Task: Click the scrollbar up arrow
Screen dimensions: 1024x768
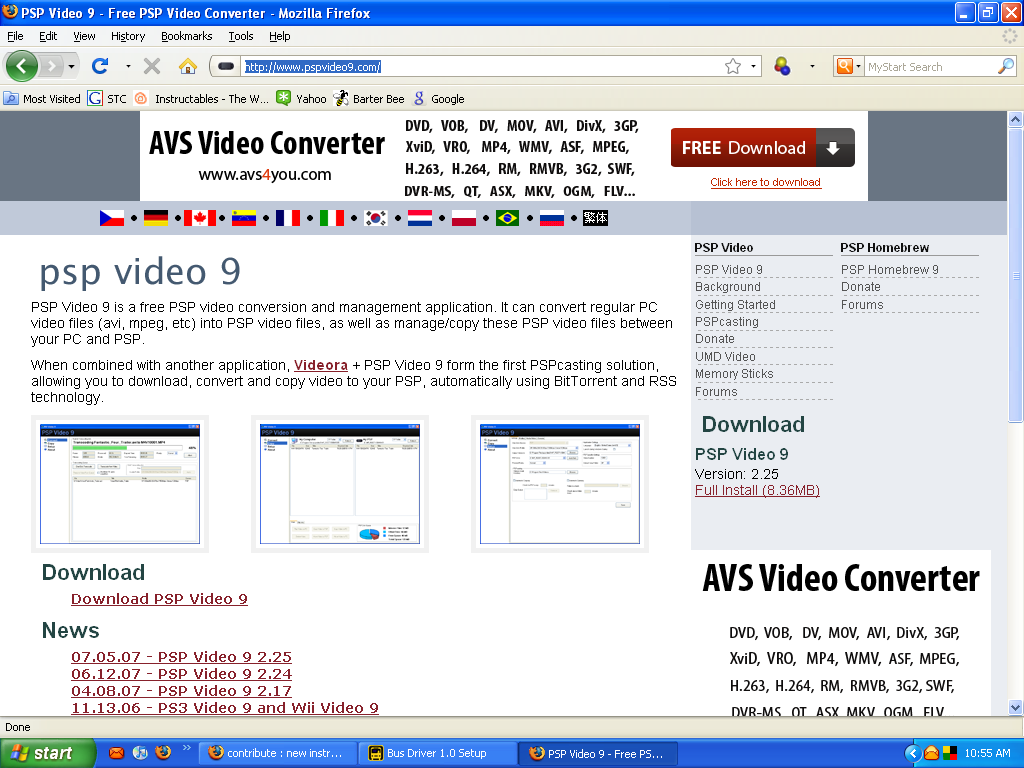Action: (x=1015, y=120)
